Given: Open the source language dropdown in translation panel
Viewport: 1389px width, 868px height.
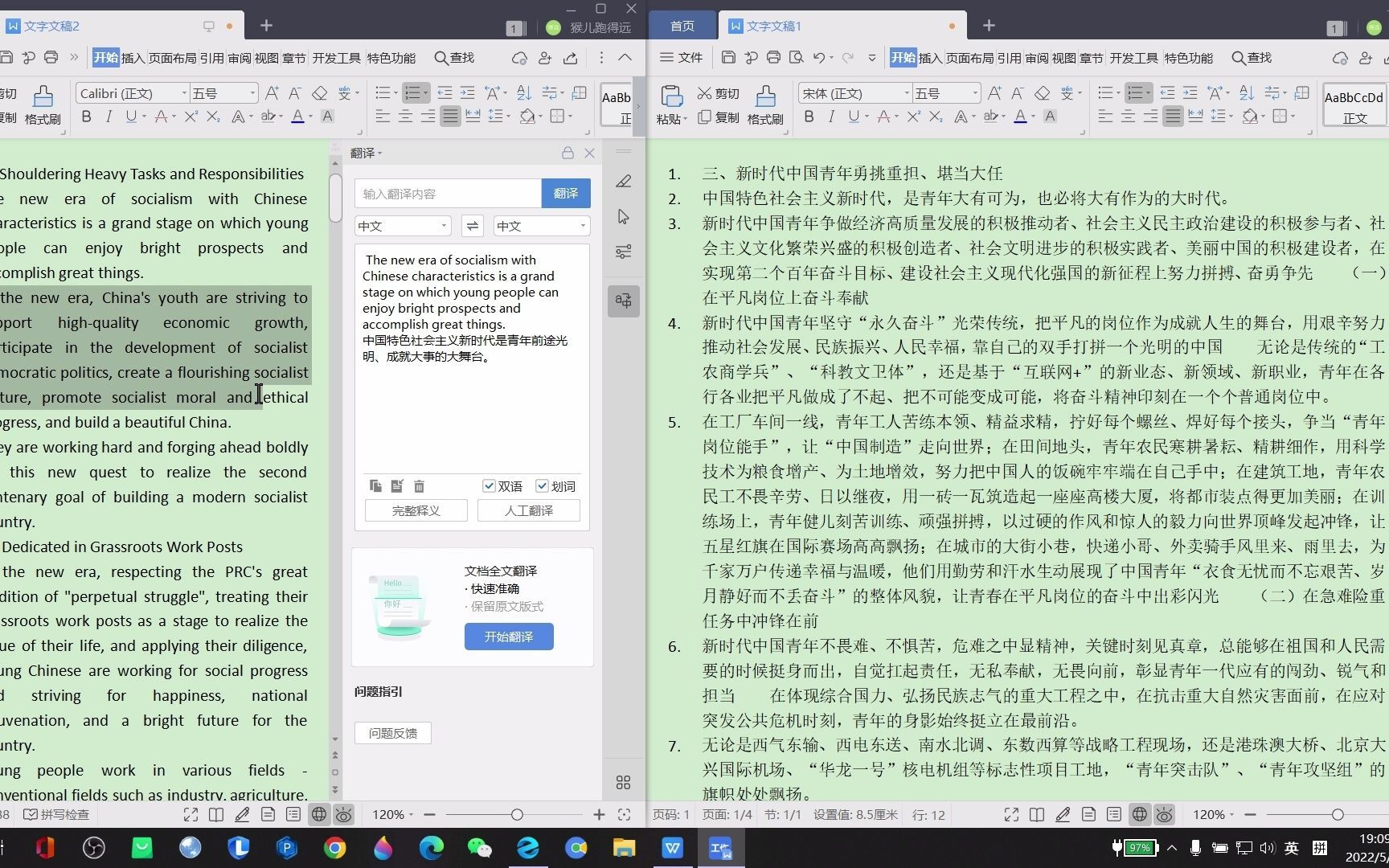Looking at the screenshot, I should click(402, 226).
